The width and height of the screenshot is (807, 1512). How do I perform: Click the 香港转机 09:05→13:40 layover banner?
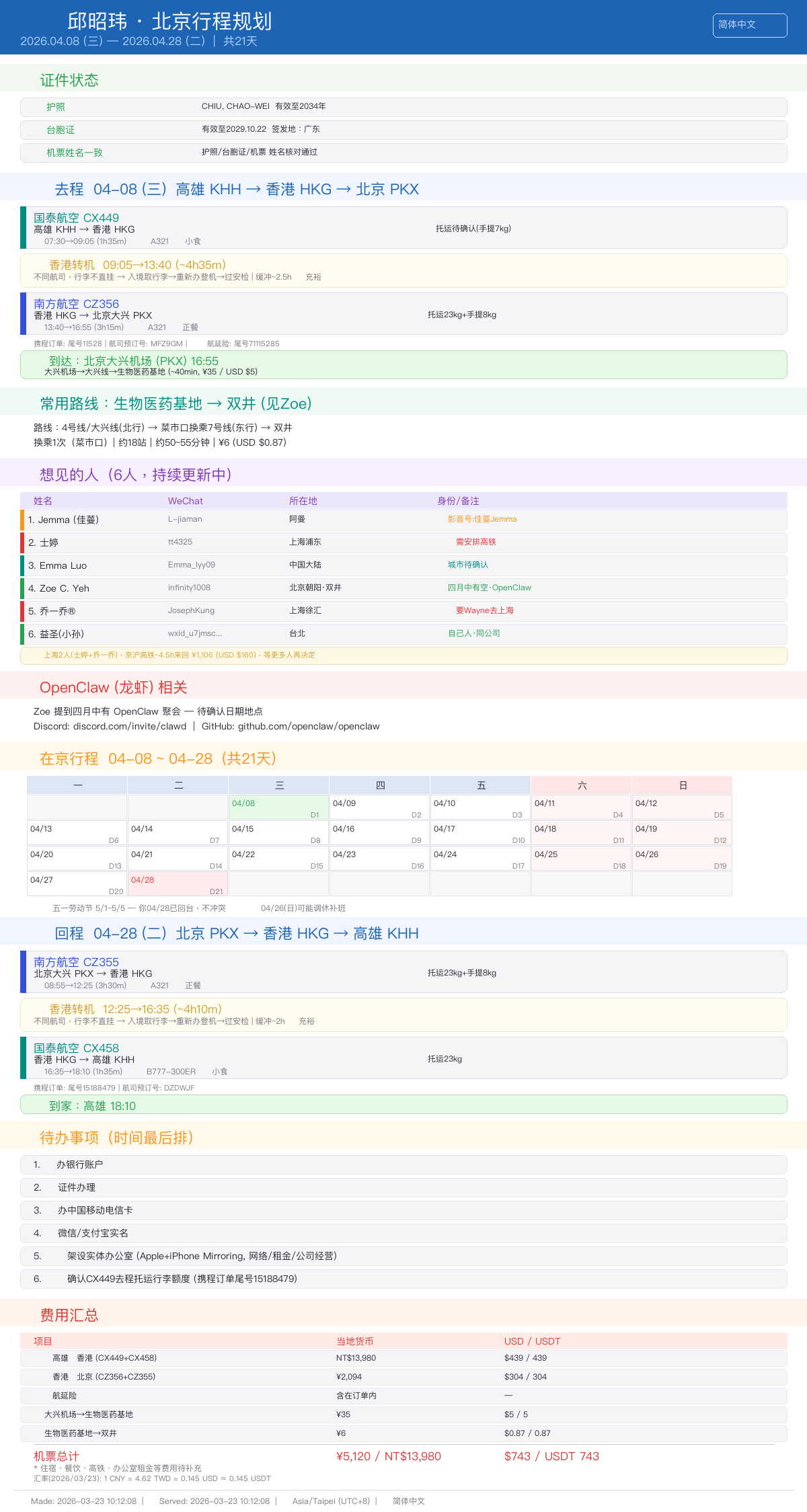click(x=403, y=270)
